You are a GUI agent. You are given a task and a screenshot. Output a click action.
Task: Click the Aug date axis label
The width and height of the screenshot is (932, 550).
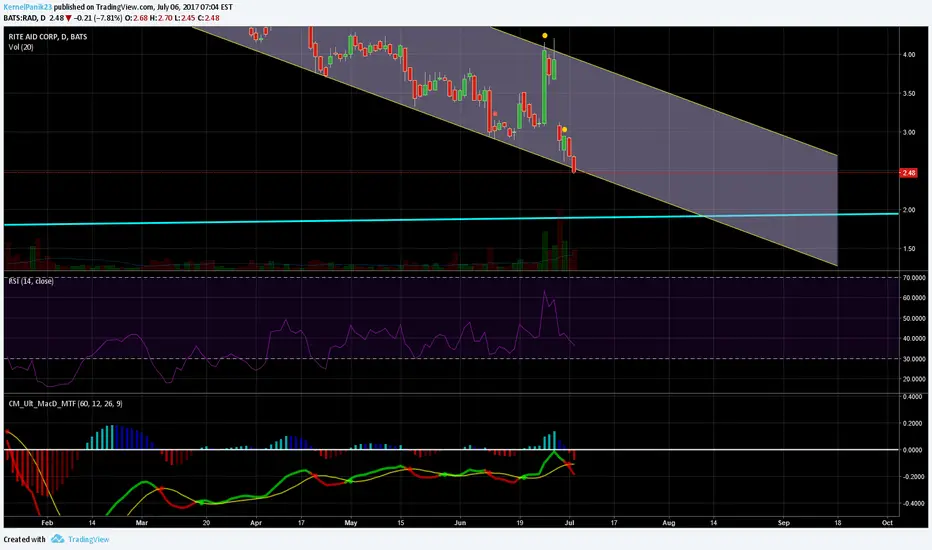click(x=669, y=523)
